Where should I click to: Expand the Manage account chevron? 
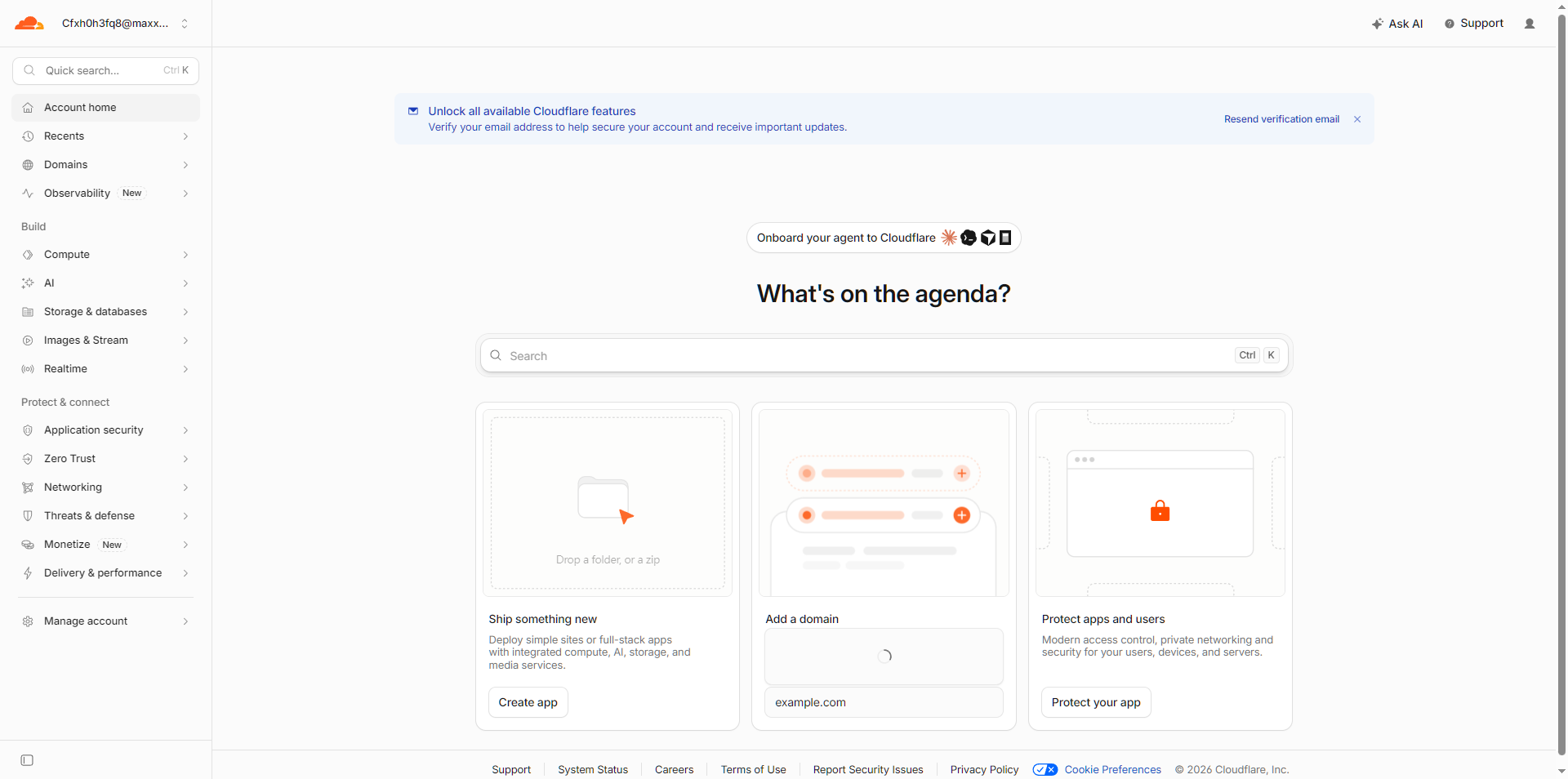pos(185,621)
